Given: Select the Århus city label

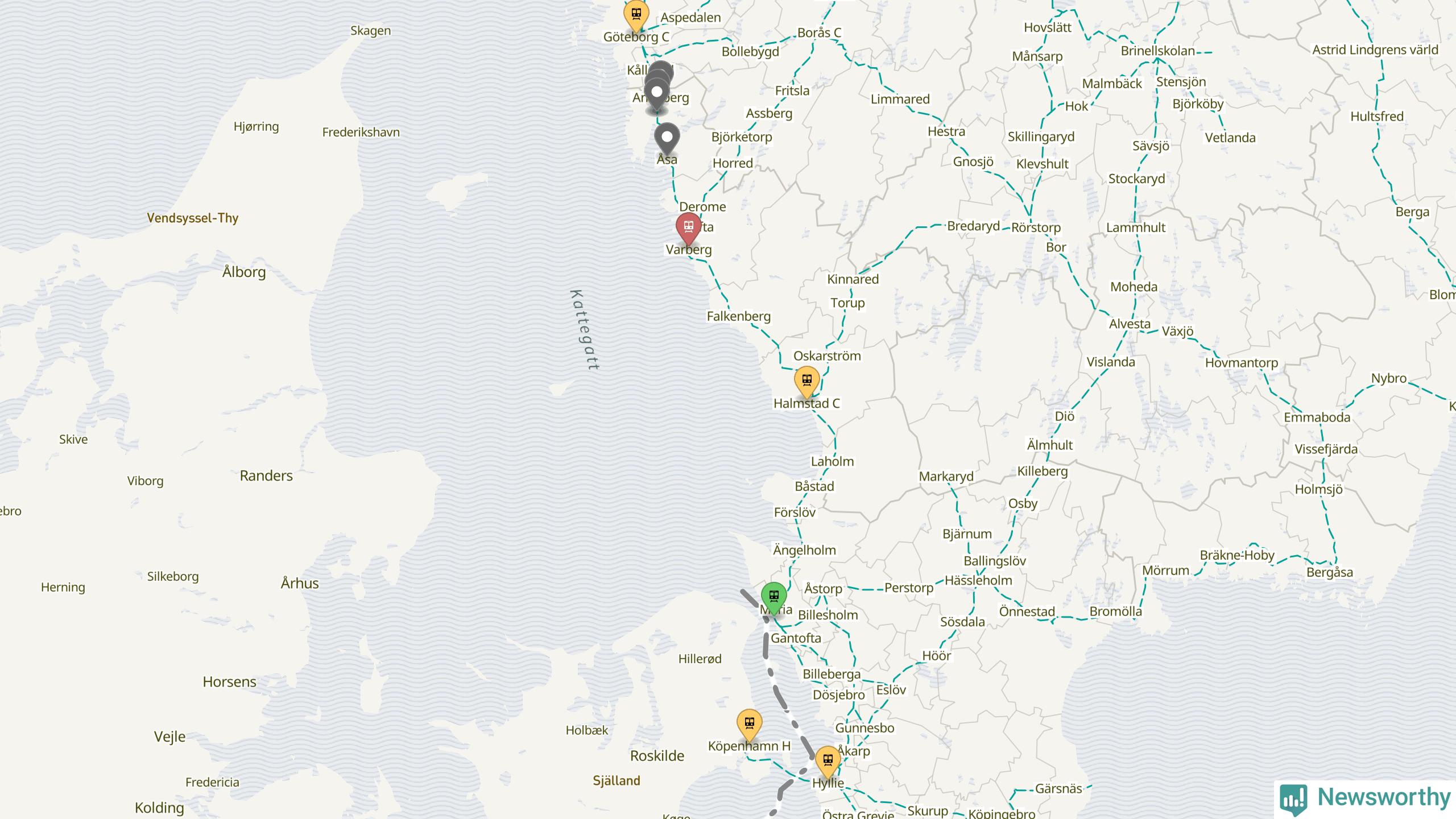Looking at the screenshot, I should (300, 583).
